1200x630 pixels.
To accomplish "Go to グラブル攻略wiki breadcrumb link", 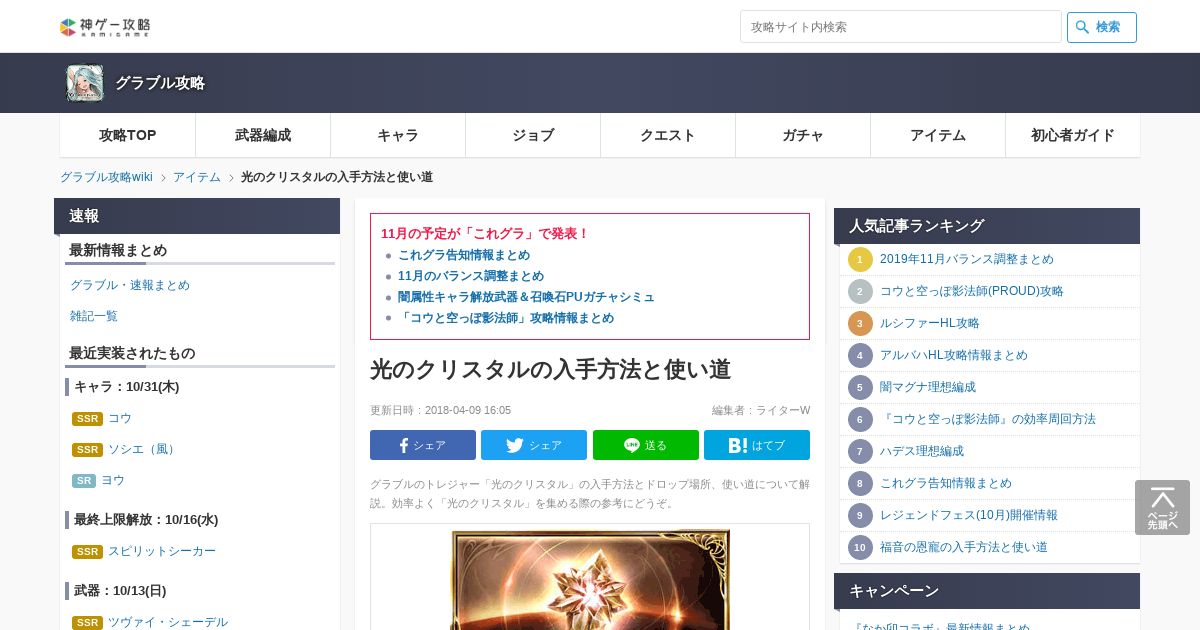I will [x=106, y=177].
